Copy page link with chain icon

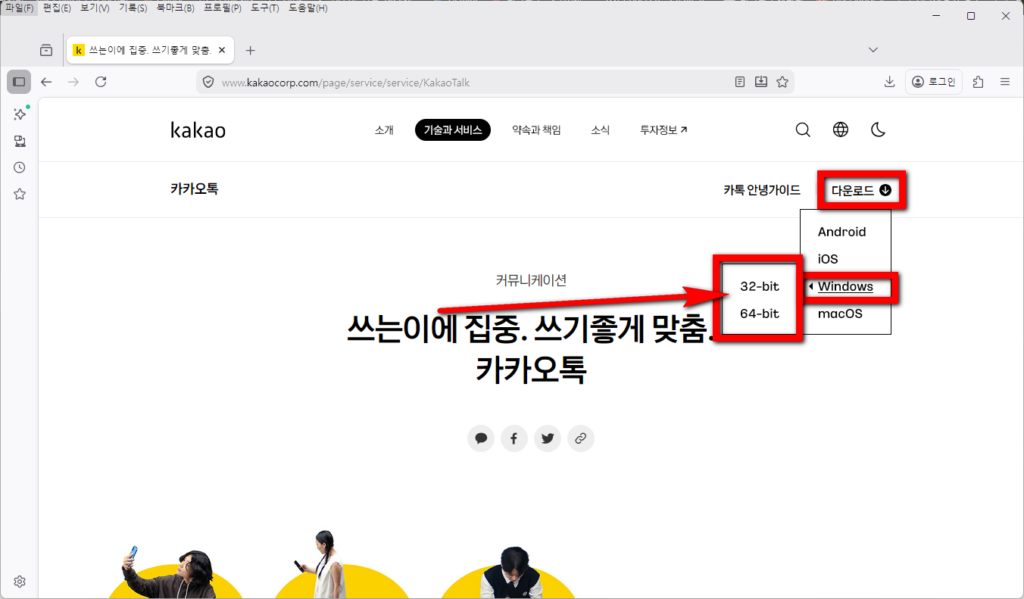[x=581, y=438]
